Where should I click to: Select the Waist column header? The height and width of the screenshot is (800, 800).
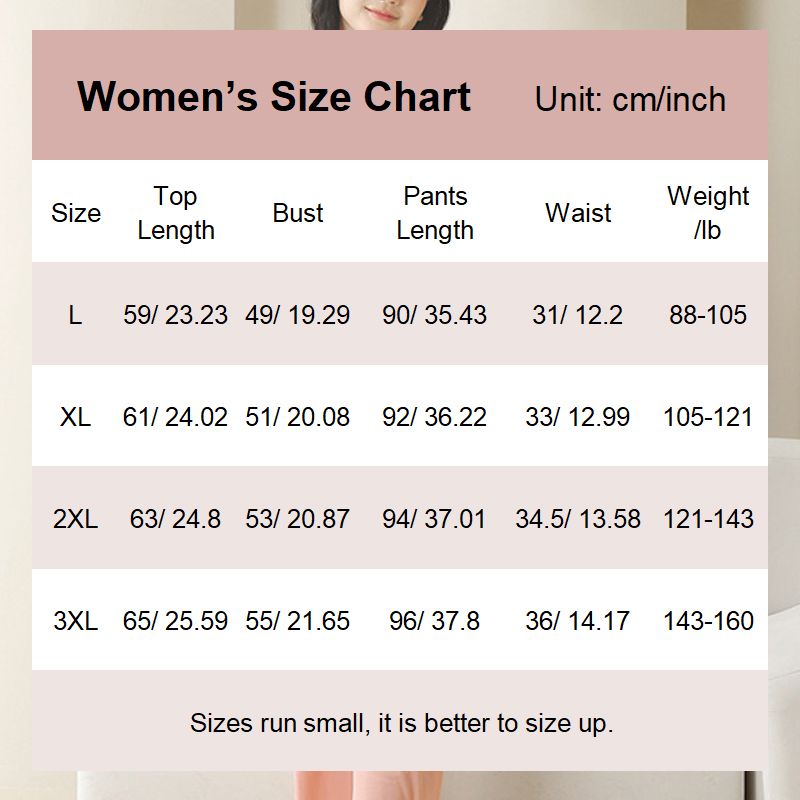click(x=578, y=213)
